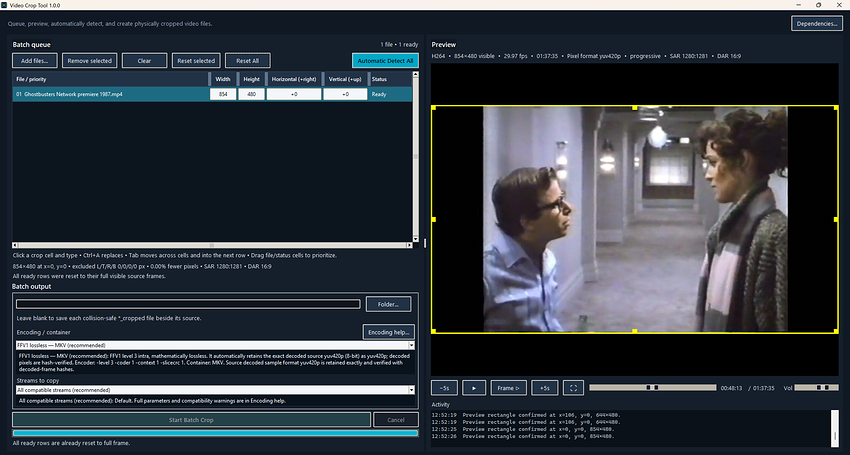The width and height of the screenshot is (850, 455).
Task: Advance one frame with Frame button
Action: pos(508,388)
